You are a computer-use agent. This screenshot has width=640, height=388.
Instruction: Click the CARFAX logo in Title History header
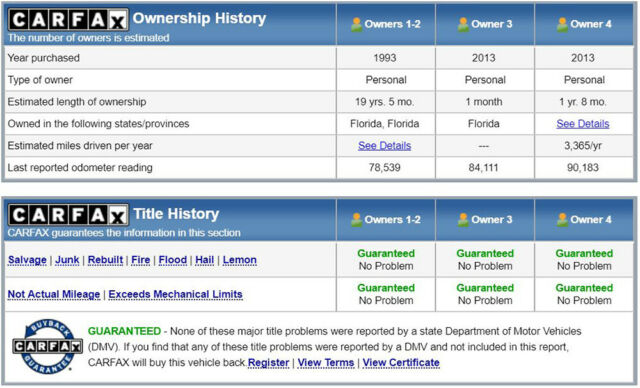click(68, 215)
